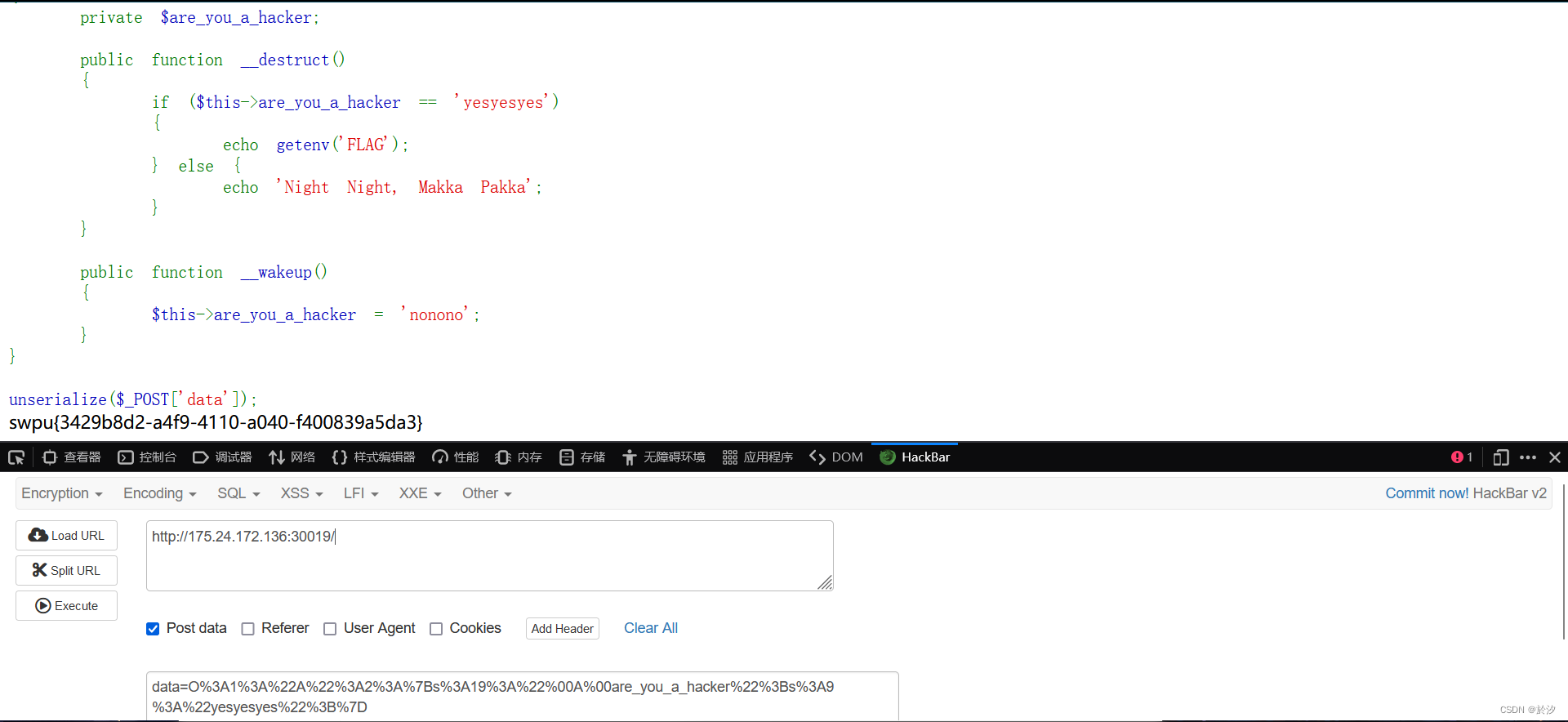The image size is (1568, 722).
Task: Enable the Referer checkbox
Action: coord(248,629)
